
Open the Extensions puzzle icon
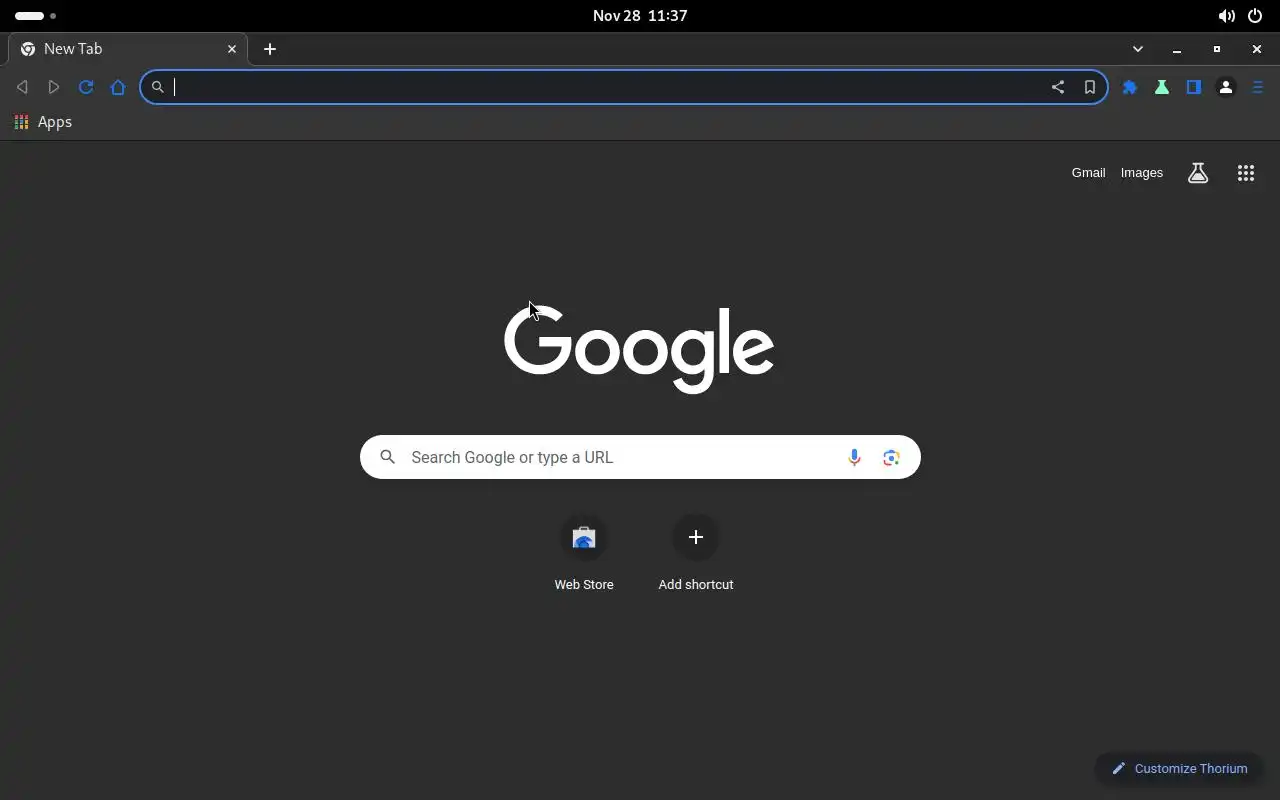(1130, 87)
